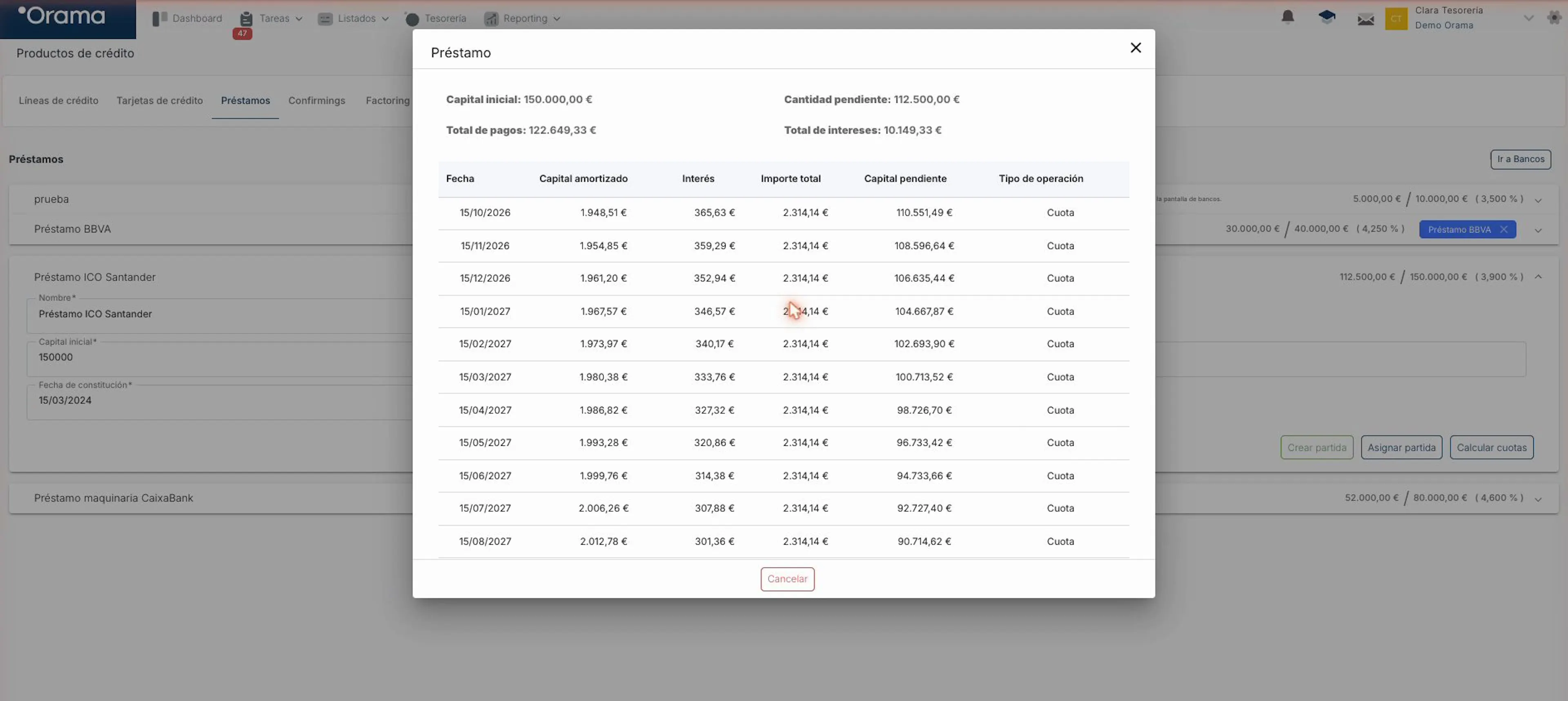This screenshot has height=701, width=1568.
Task: Switch to the Factoring tab
Action: 388,101
